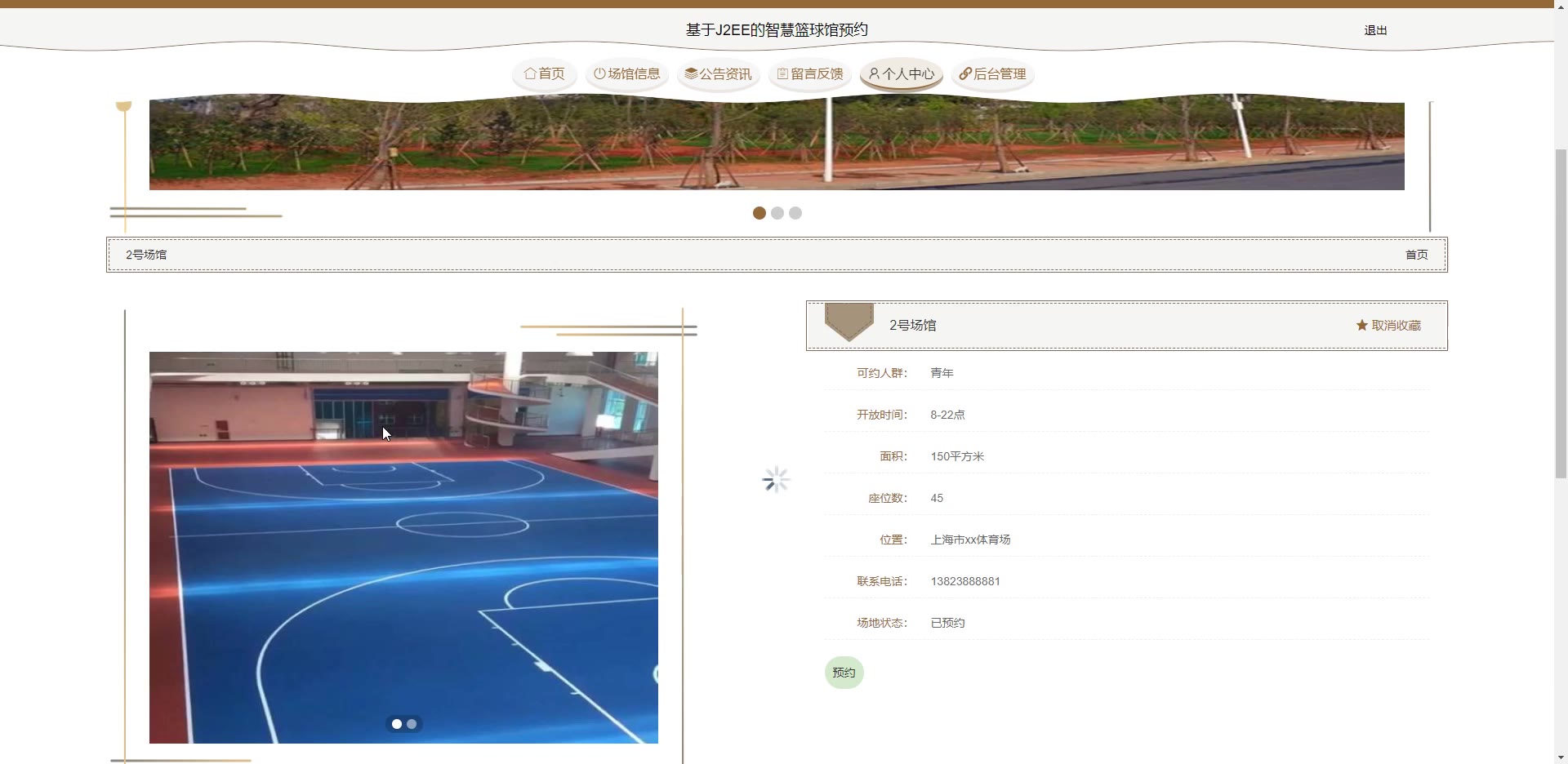
Task: Open the 场馆信息 navigation tab
Action: point(627,73)
